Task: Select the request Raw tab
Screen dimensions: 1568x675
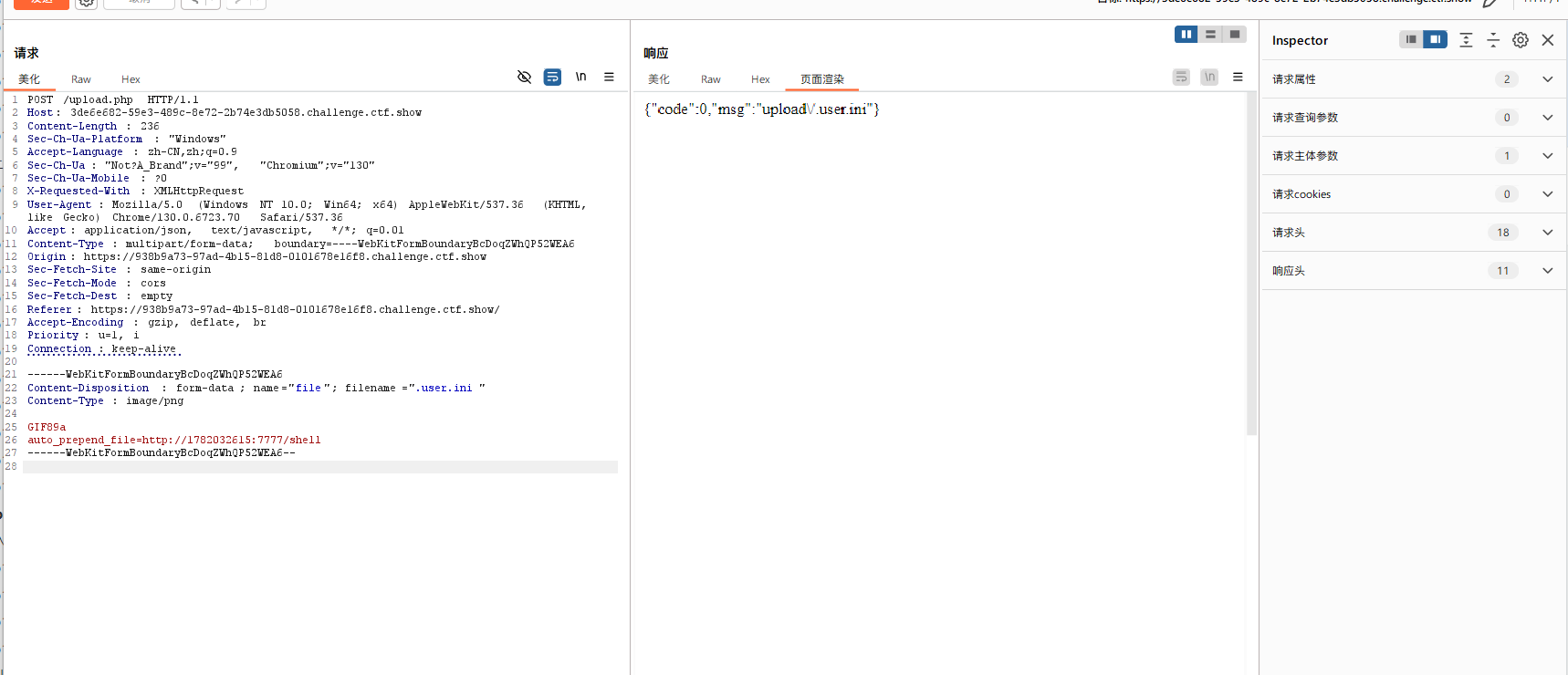Action: click(81, 79)
